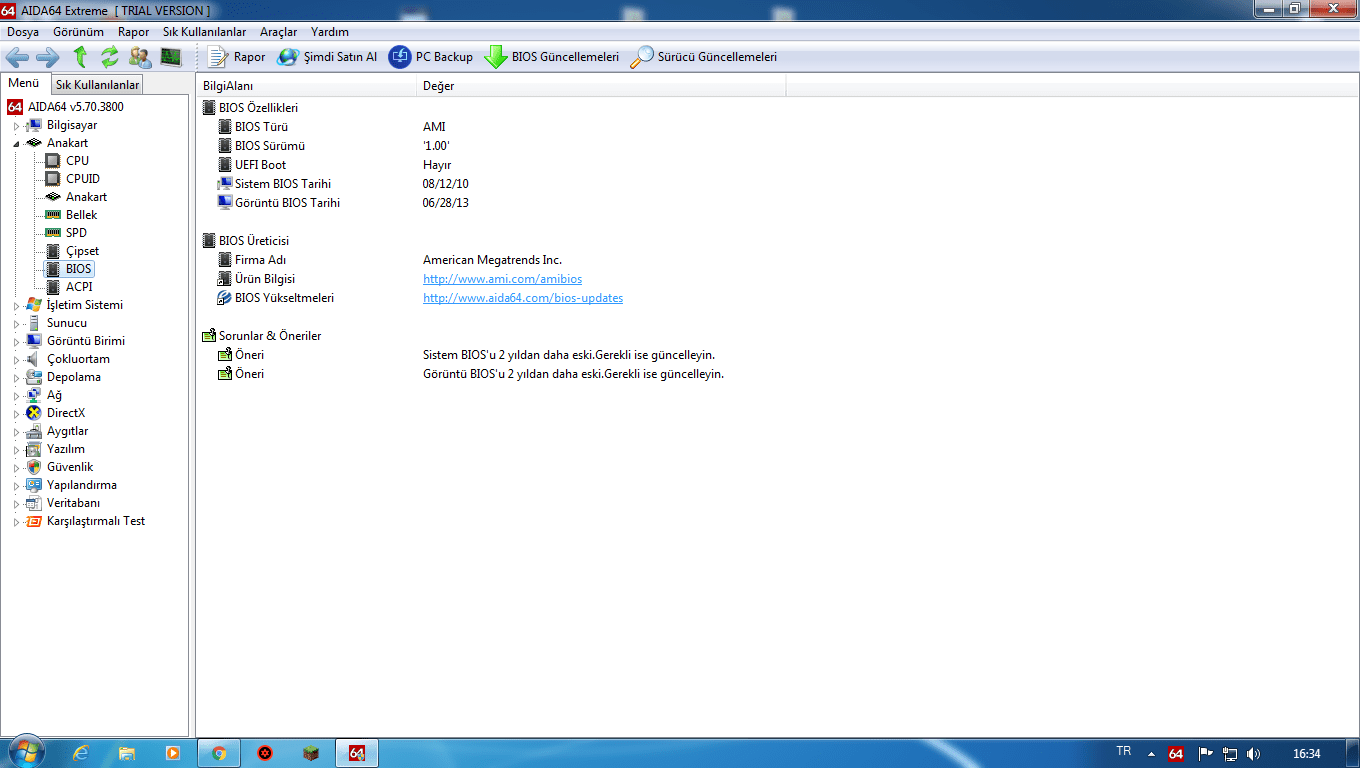Expand the Depolama tree node
1360x768 pixels.
point(16,378)
